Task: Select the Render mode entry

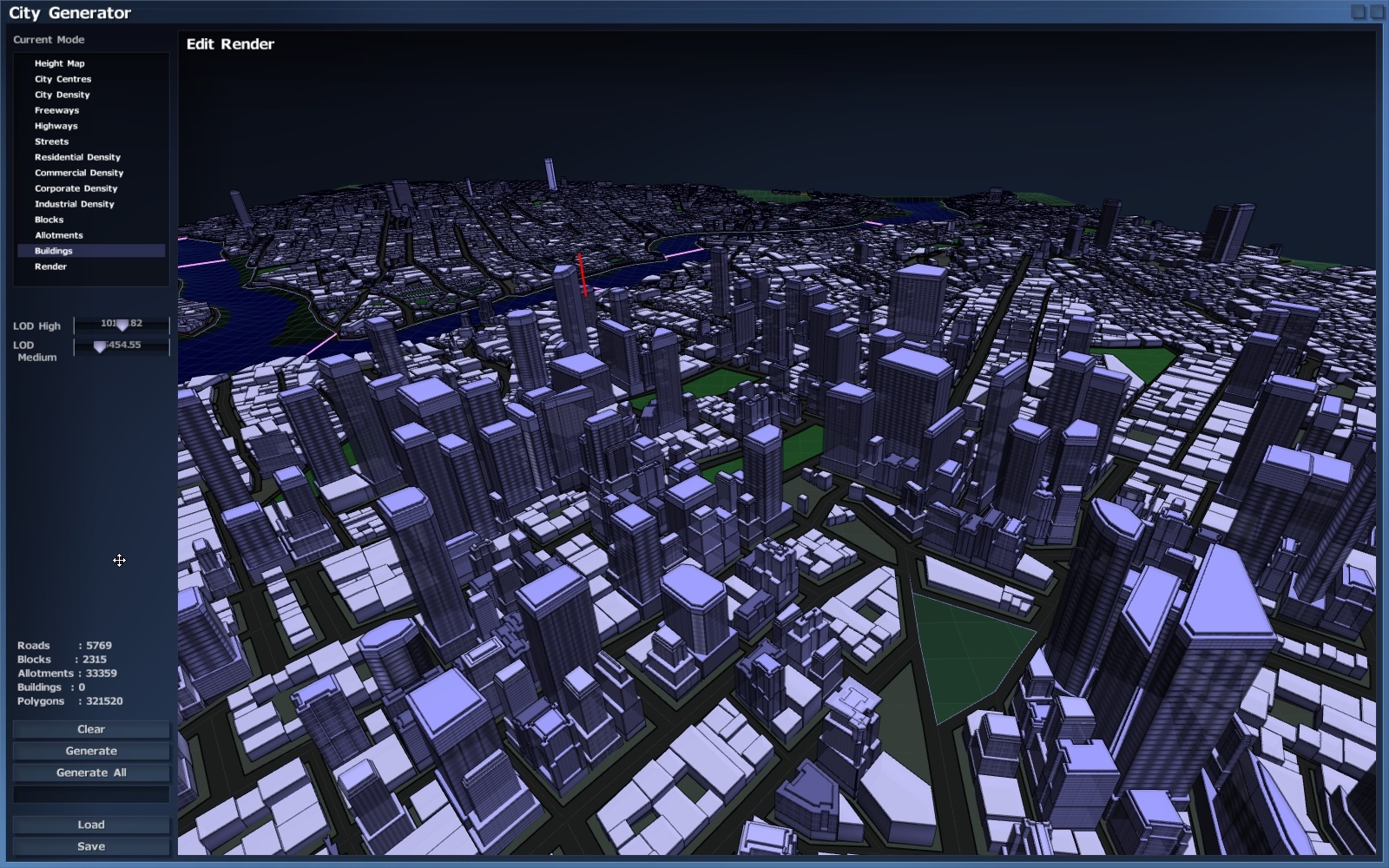Action: tap(50, 266)
